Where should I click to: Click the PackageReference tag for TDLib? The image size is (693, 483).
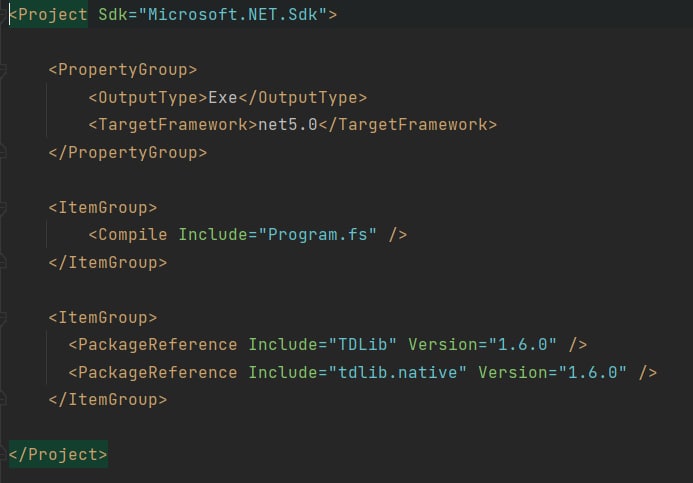pos(152,344)
